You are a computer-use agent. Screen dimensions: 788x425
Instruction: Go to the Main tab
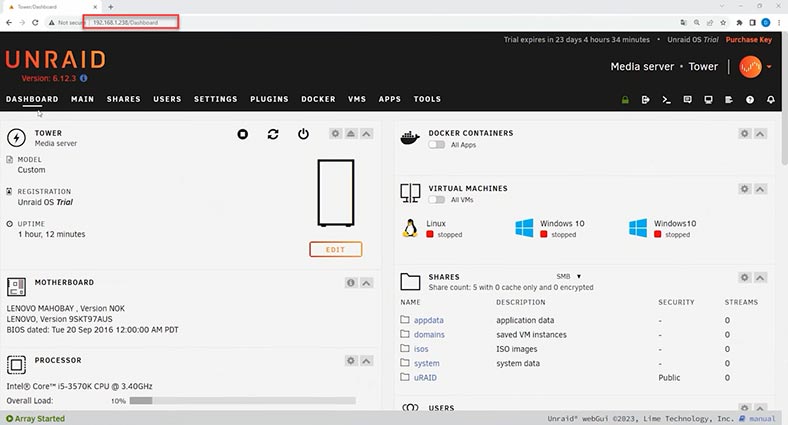pos(82,99)
